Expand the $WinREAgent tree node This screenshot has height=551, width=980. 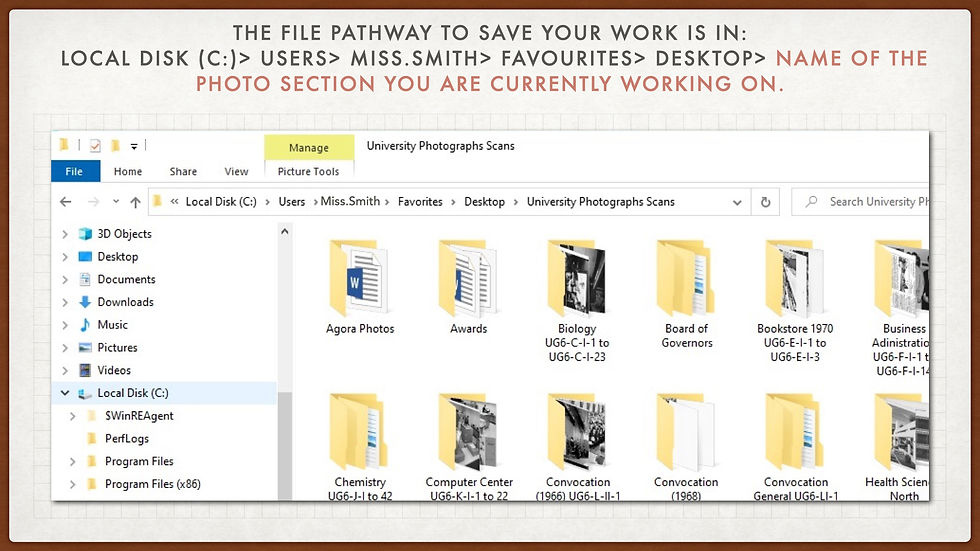coord(72,416)
